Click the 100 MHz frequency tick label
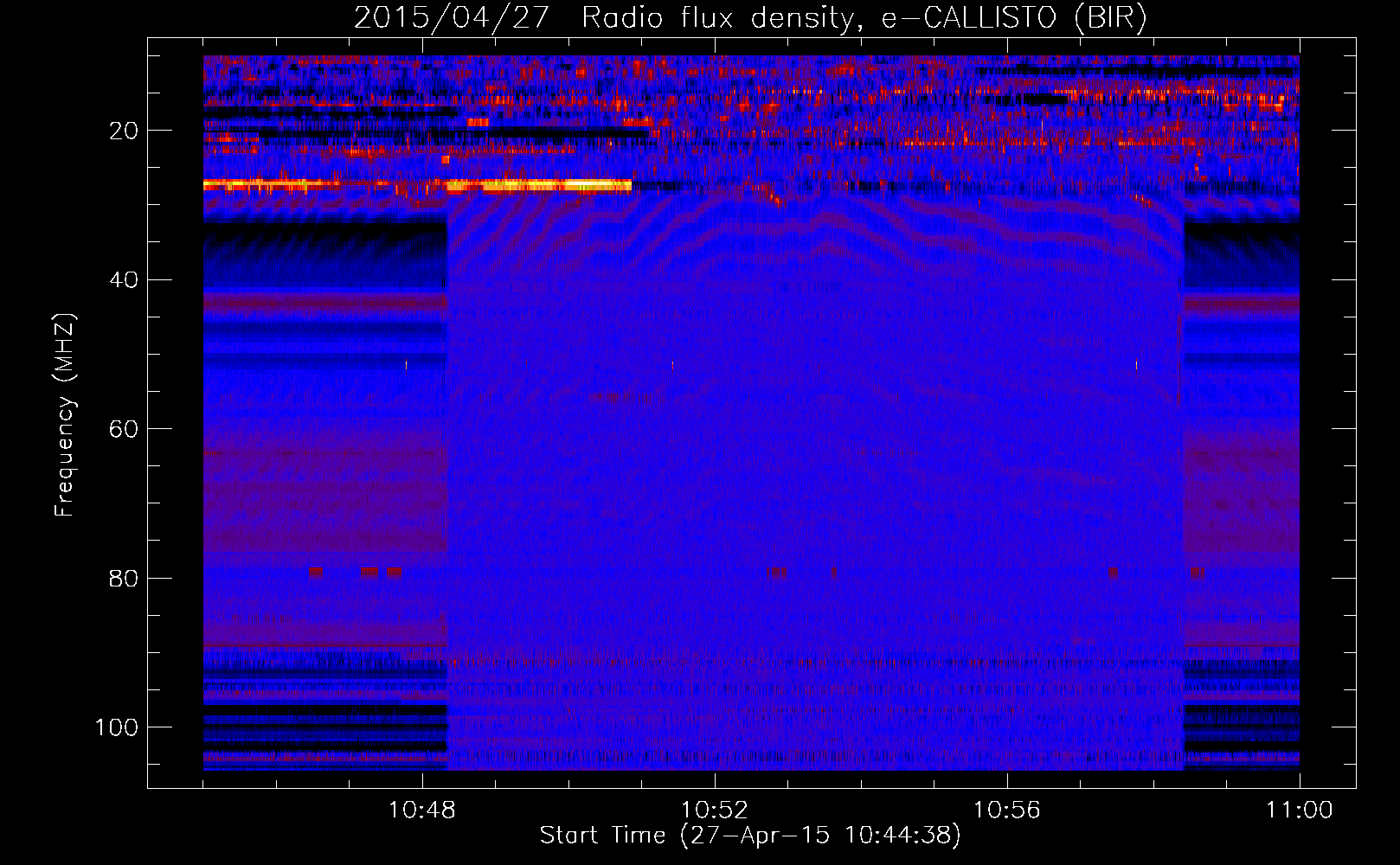The height and width of the screenshot is (865, 1400). [117, 727]
